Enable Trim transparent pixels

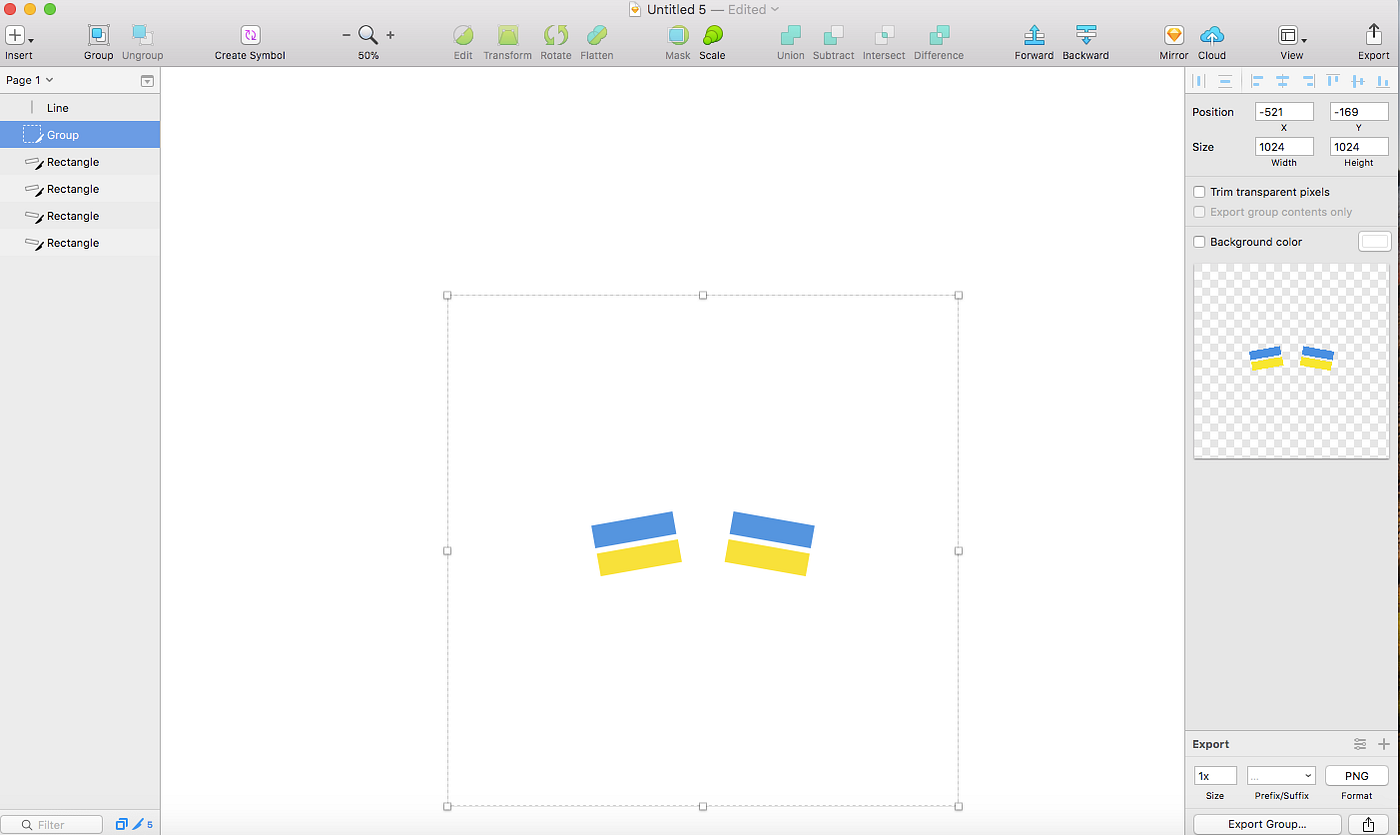coord(1199,192)
